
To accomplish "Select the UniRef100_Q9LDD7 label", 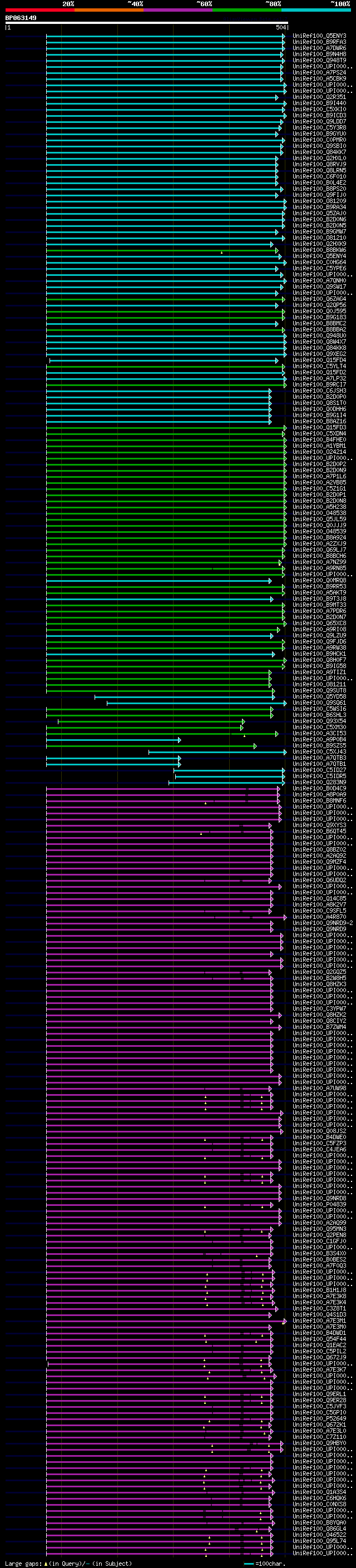I will point(319,122).
